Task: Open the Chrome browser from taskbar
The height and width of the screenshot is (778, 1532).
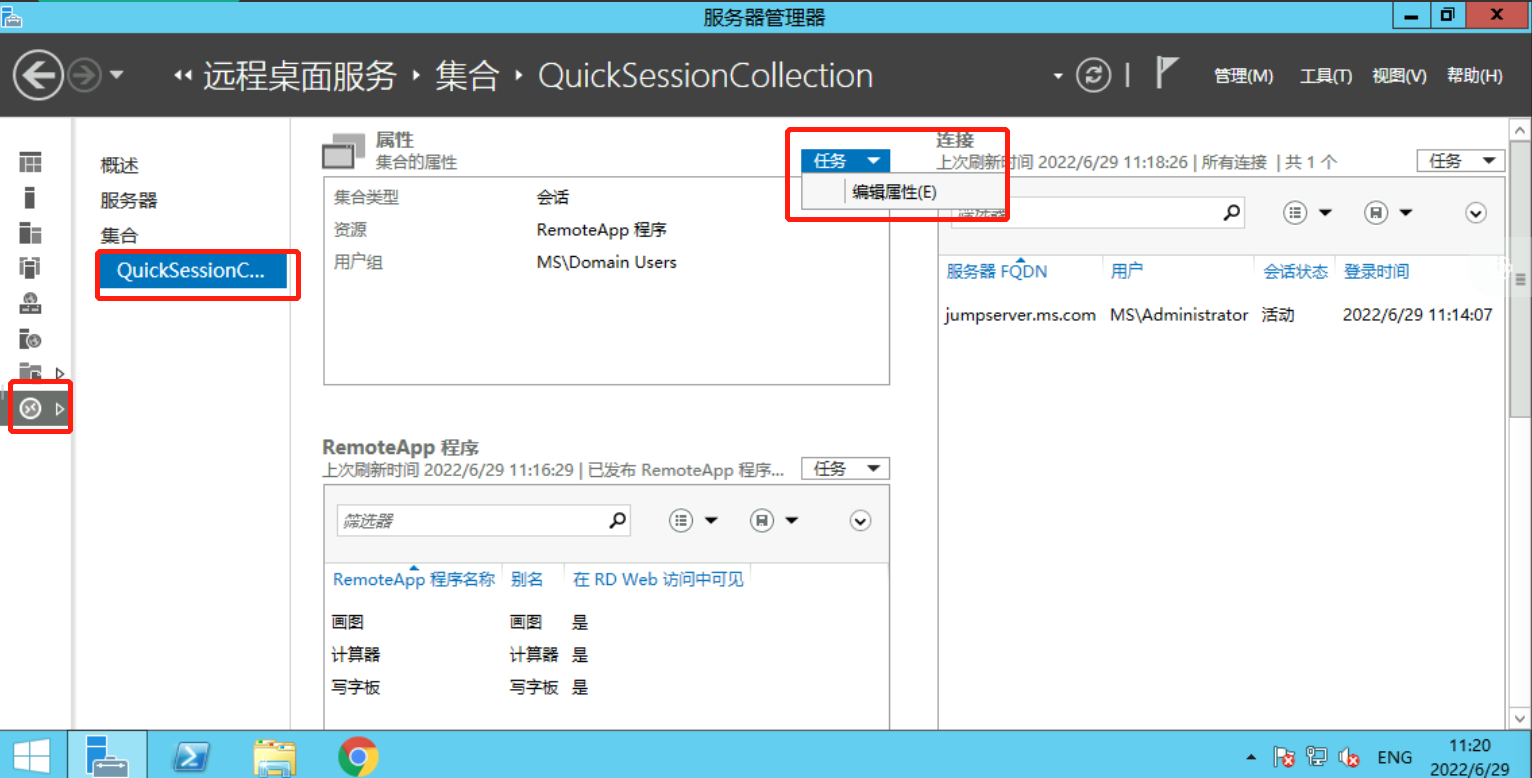Action: [x=356, y=757]
